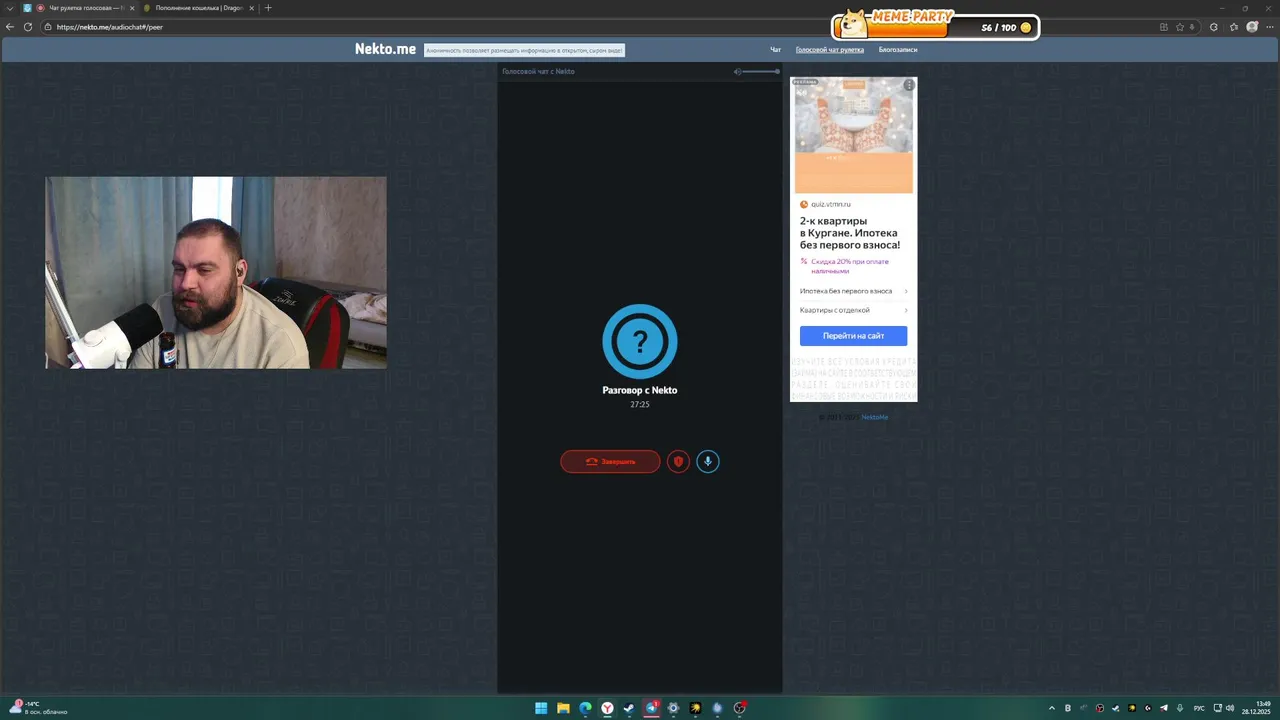Click "Перейти на сайт" ad button
Viewport: 1280px width, 720px height.
853,336
